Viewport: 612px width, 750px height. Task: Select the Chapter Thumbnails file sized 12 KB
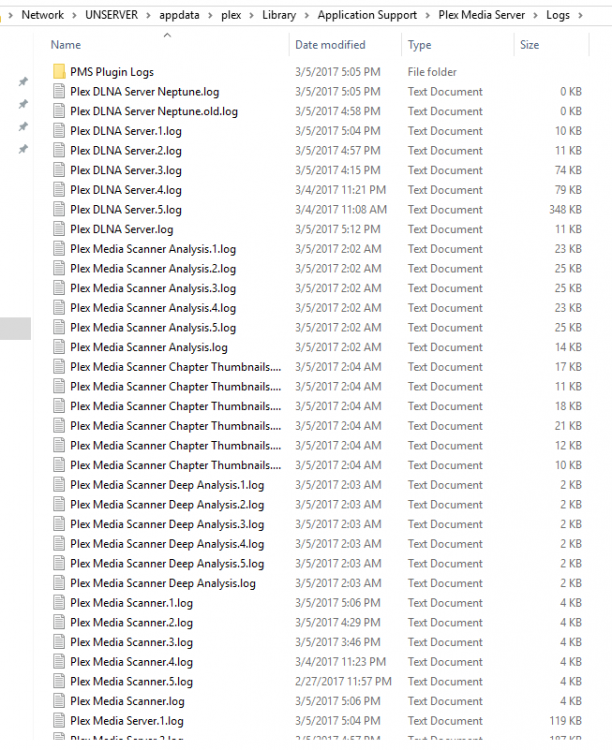point(176,445)
